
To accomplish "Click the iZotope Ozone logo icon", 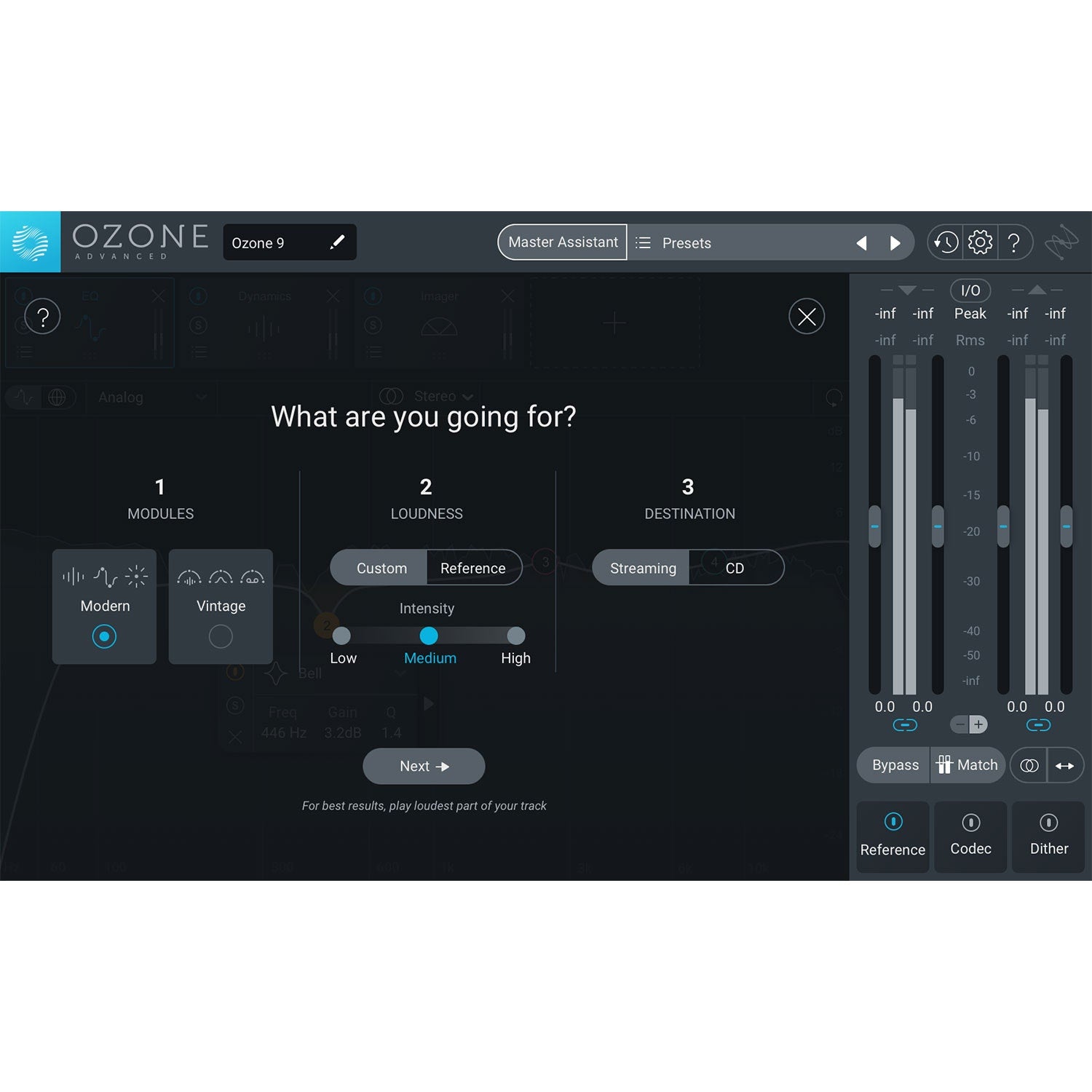I will [x=30, y=242].
